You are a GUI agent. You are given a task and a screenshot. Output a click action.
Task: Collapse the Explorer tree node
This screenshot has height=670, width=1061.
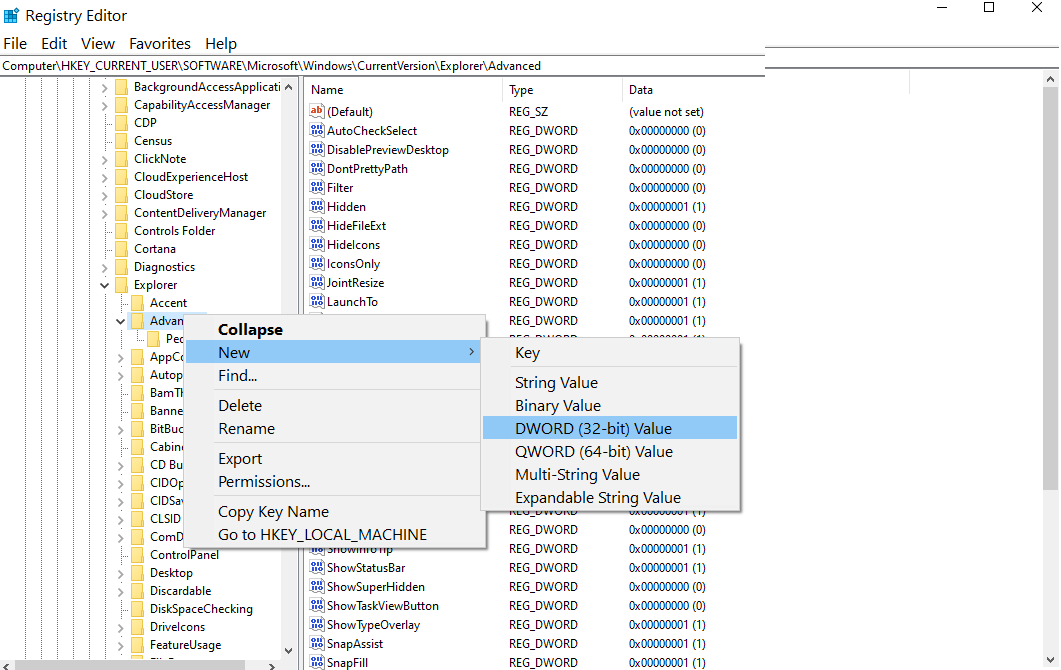[x=105, y=285]
